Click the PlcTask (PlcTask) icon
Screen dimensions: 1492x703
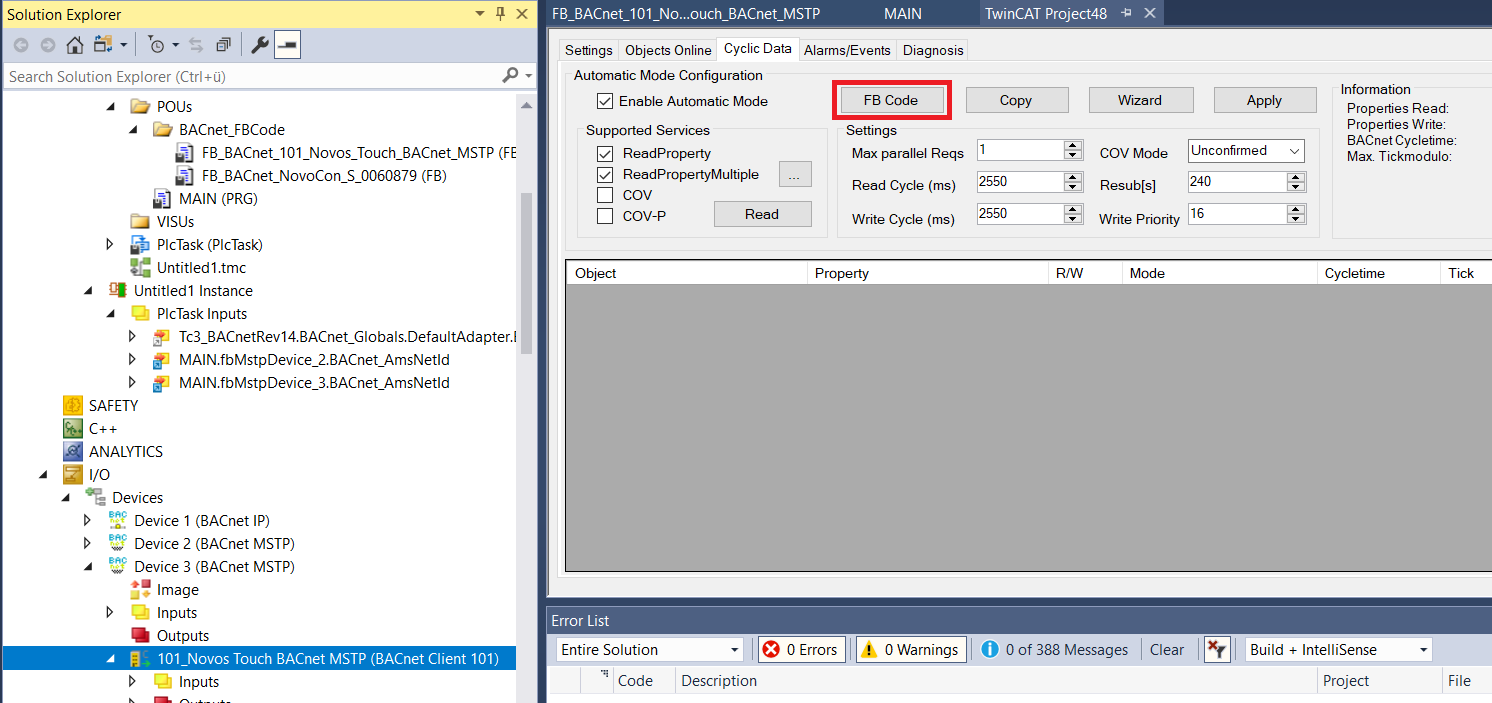(140, 244)
